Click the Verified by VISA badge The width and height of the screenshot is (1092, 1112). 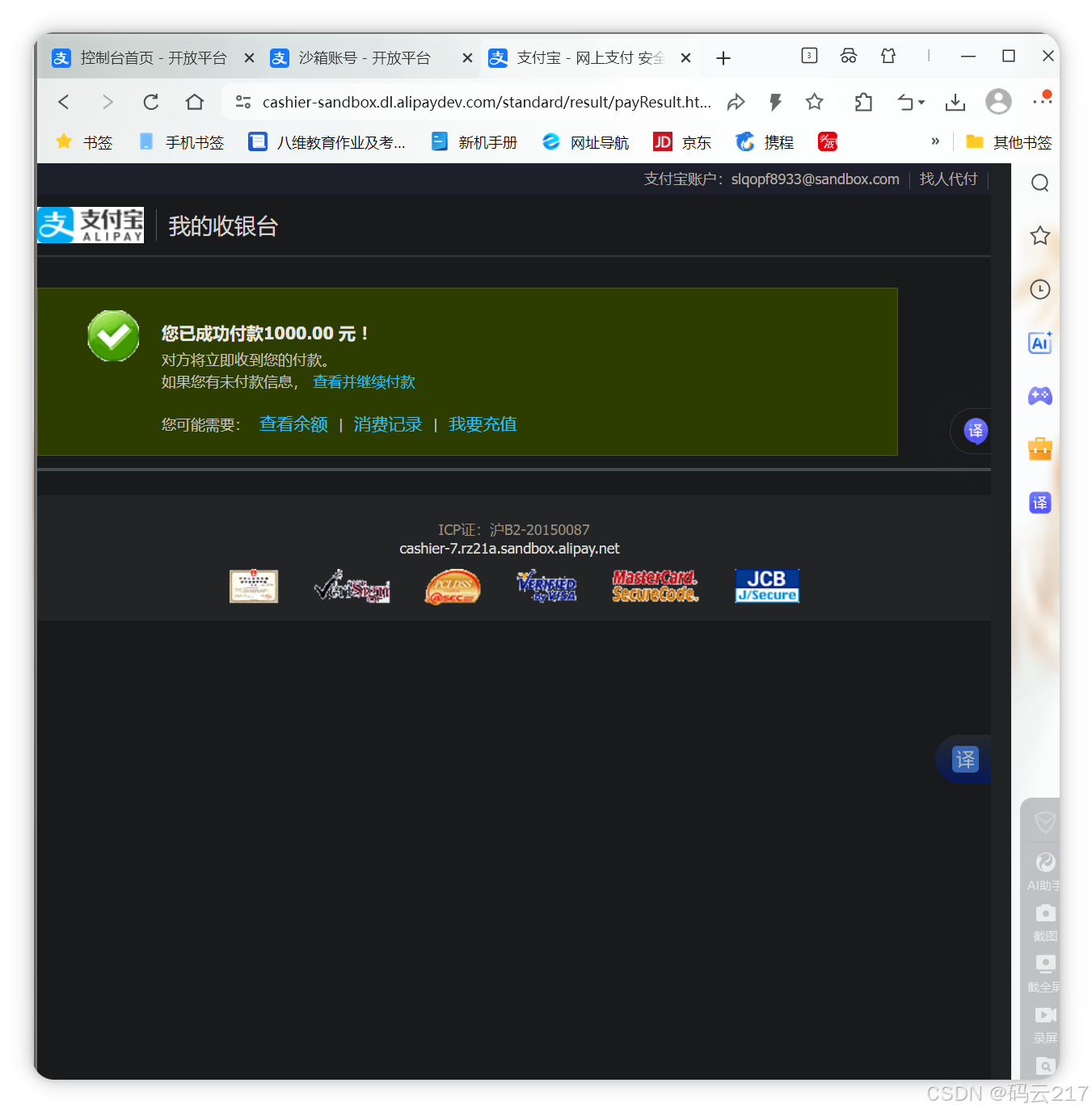click(547, 587)
